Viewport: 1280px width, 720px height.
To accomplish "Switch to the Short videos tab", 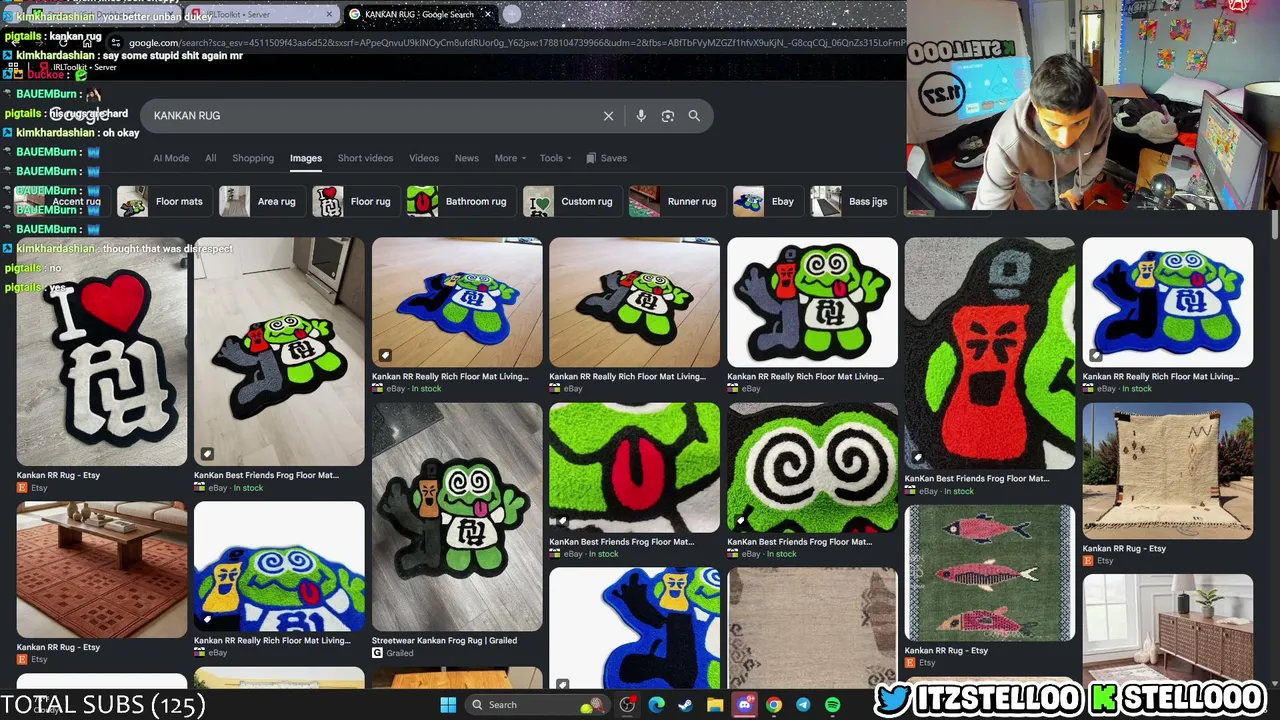I will (x=365, y=158).
